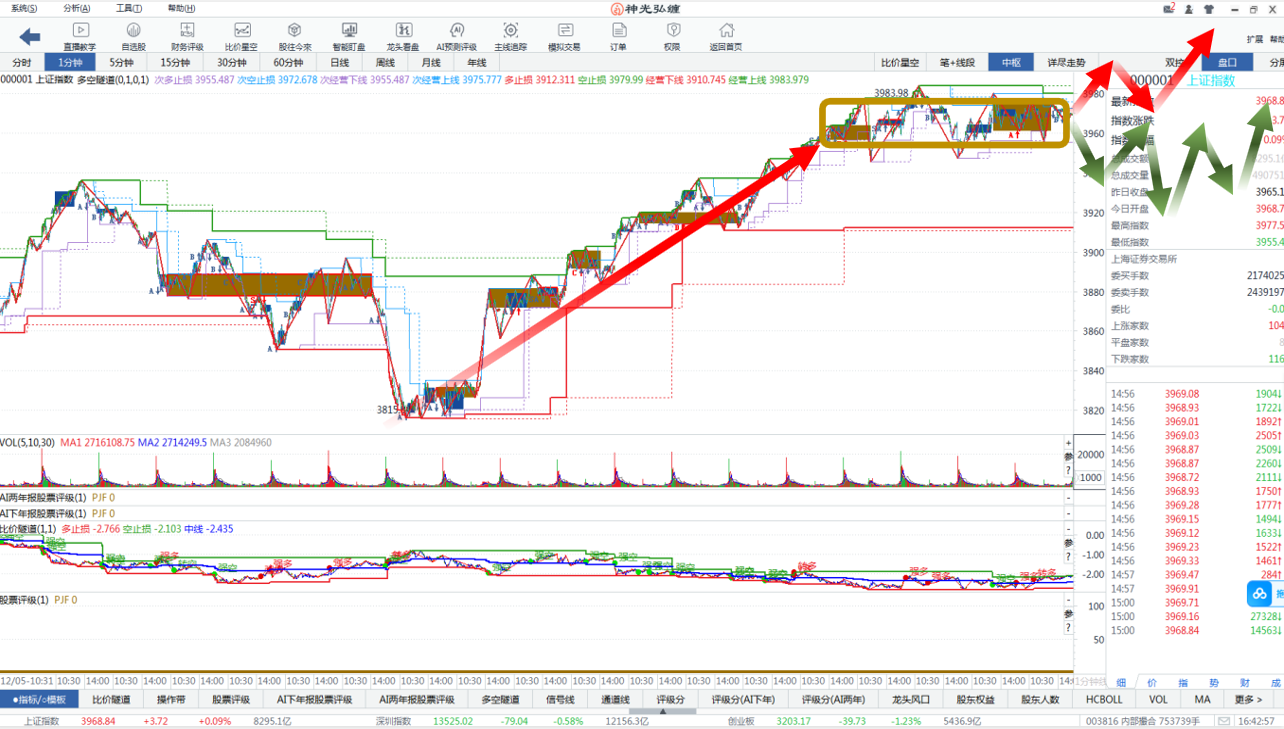
Task: Switch on 详尽走势 view
Action: (x=1066, y=62)
